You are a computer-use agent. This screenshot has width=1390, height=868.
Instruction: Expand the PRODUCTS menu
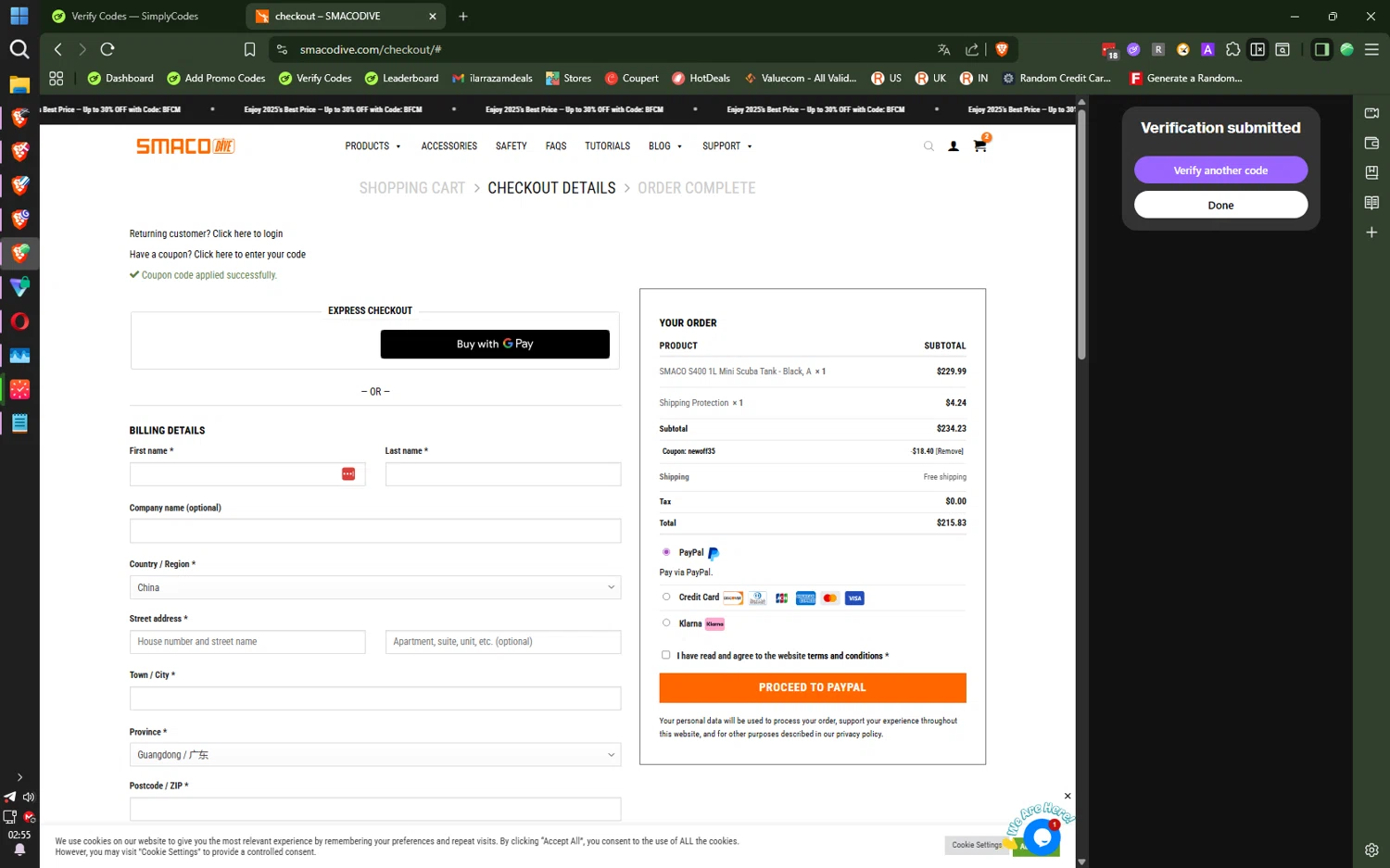pyautogui.click(x=373, y=146)
